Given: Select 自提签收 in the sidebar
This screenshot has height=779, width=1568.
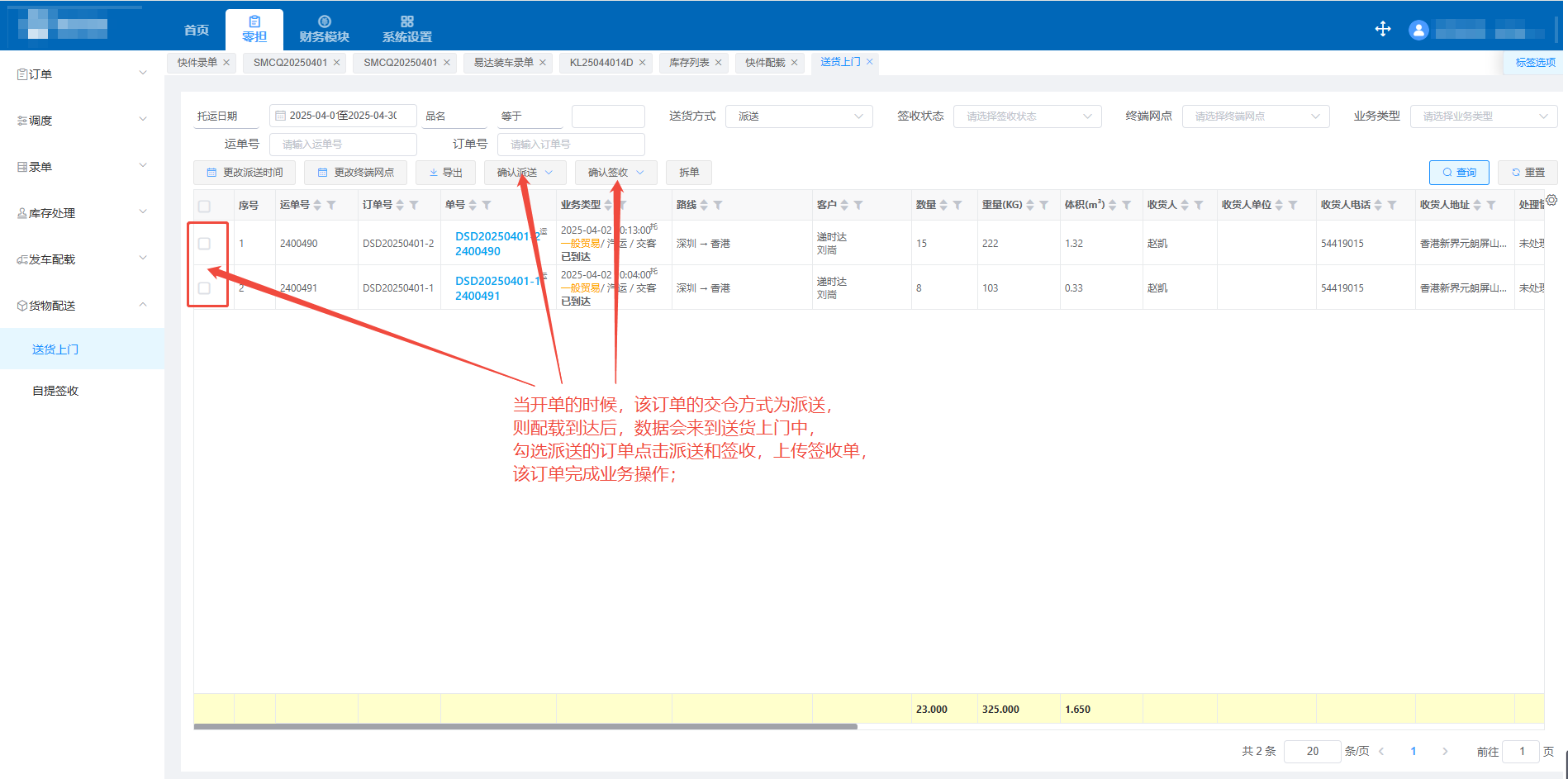Looking at the screenshot, I should (x=55, y=391).
